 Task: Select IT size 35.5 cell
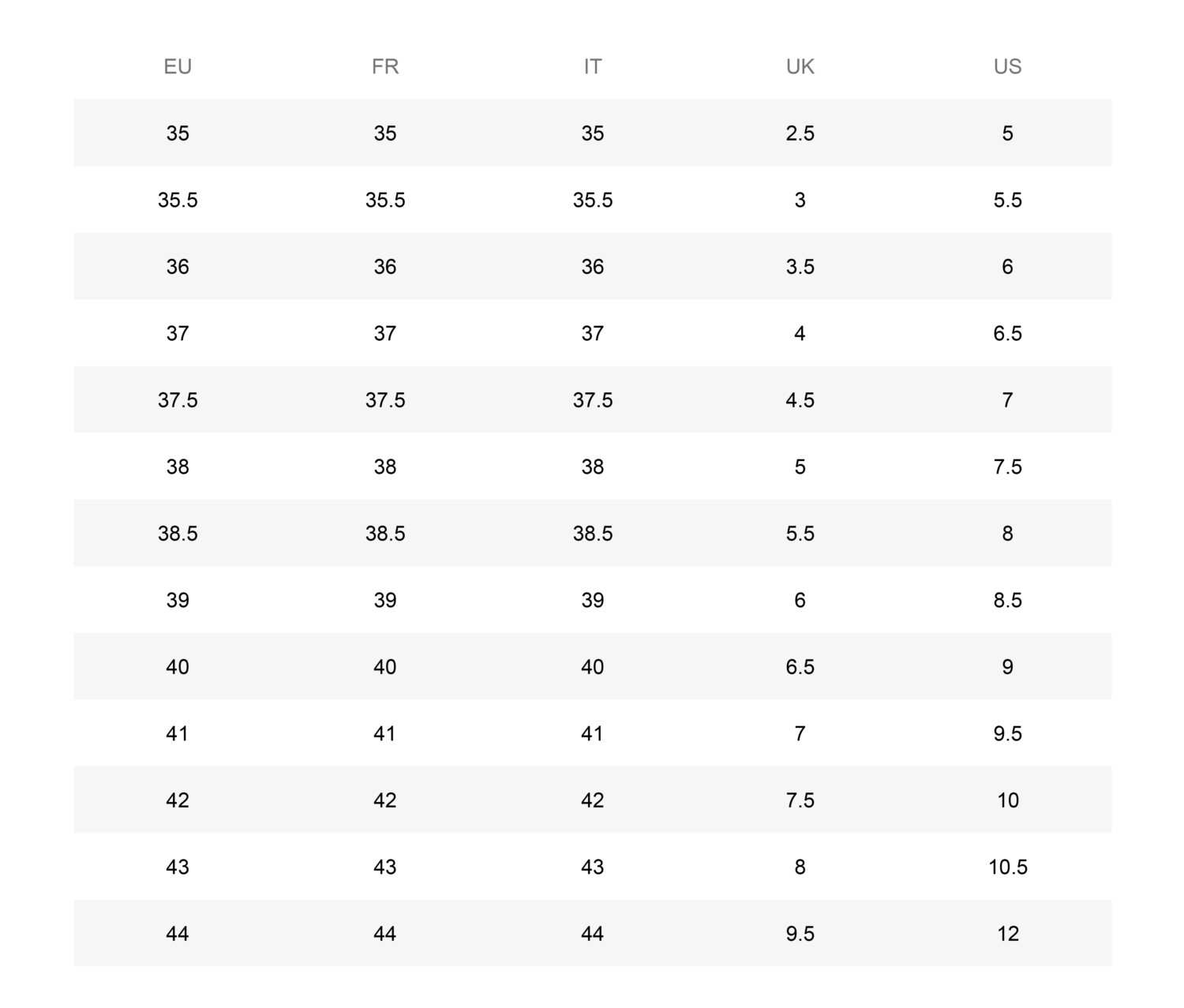[x=593, y=200]
